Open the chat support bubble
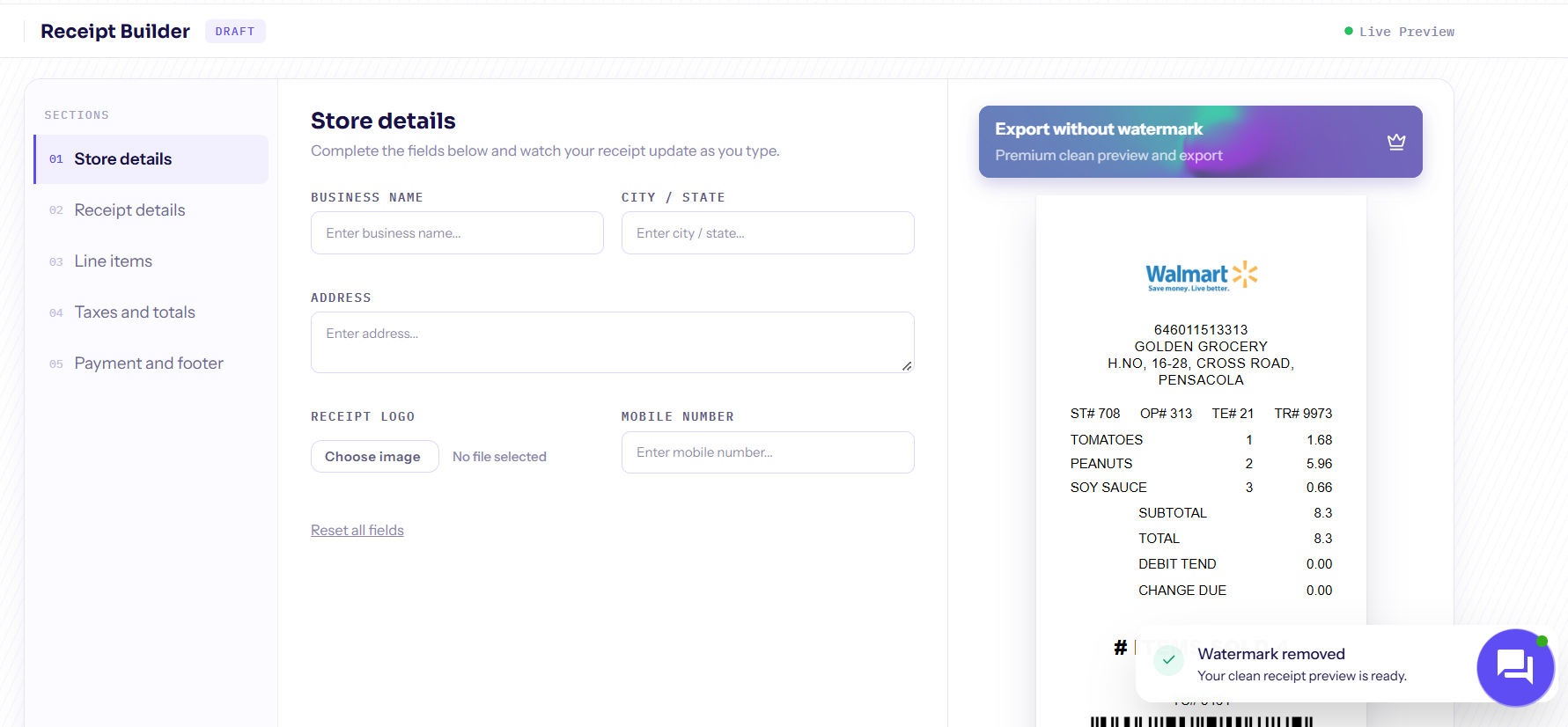 pyautogui.click(x=1515, y=667)
